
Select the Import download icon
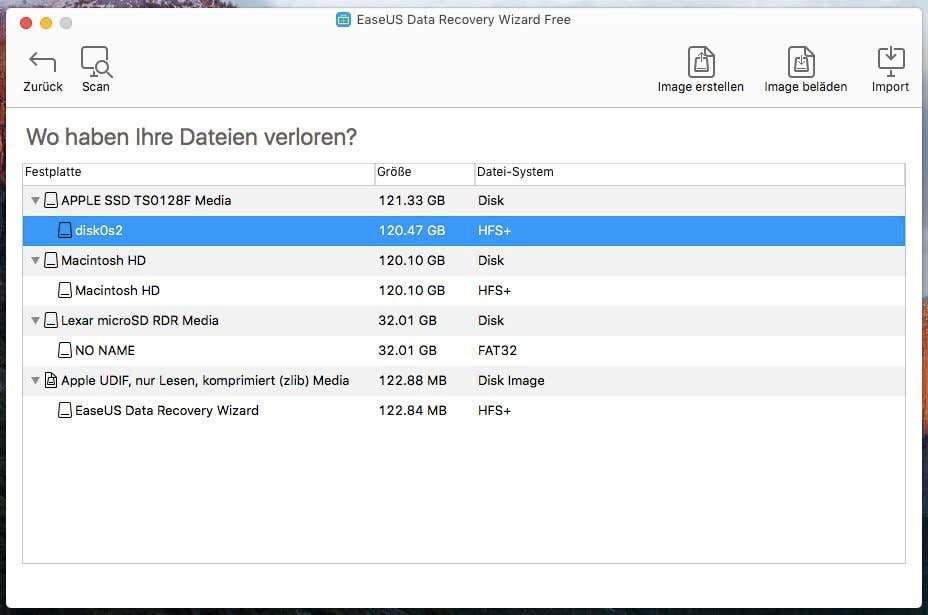click(890, 60)
